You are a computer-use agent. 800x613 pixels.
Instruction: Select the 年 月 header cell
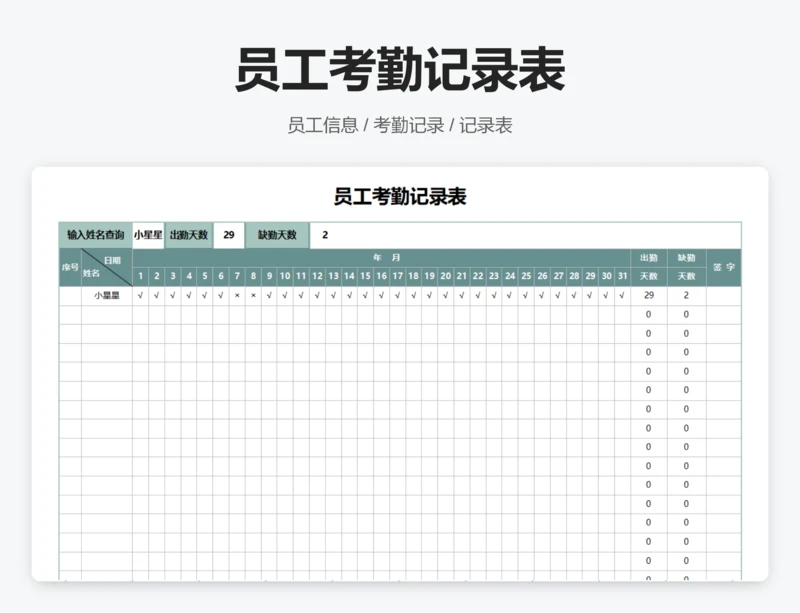point(382,258)
